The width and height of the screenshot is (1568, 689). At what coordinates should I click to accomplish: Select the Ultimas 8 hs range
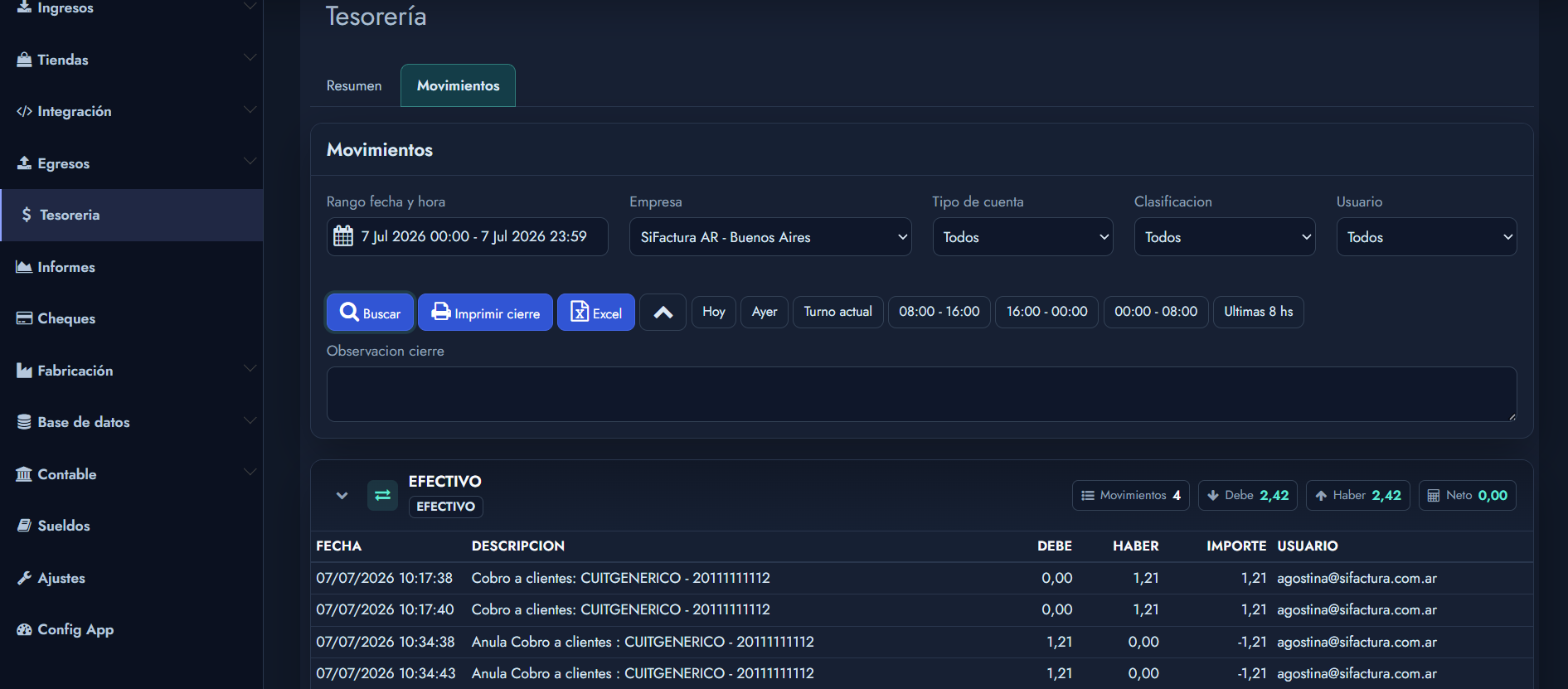pyautogui.click(x=1259, y=312)
